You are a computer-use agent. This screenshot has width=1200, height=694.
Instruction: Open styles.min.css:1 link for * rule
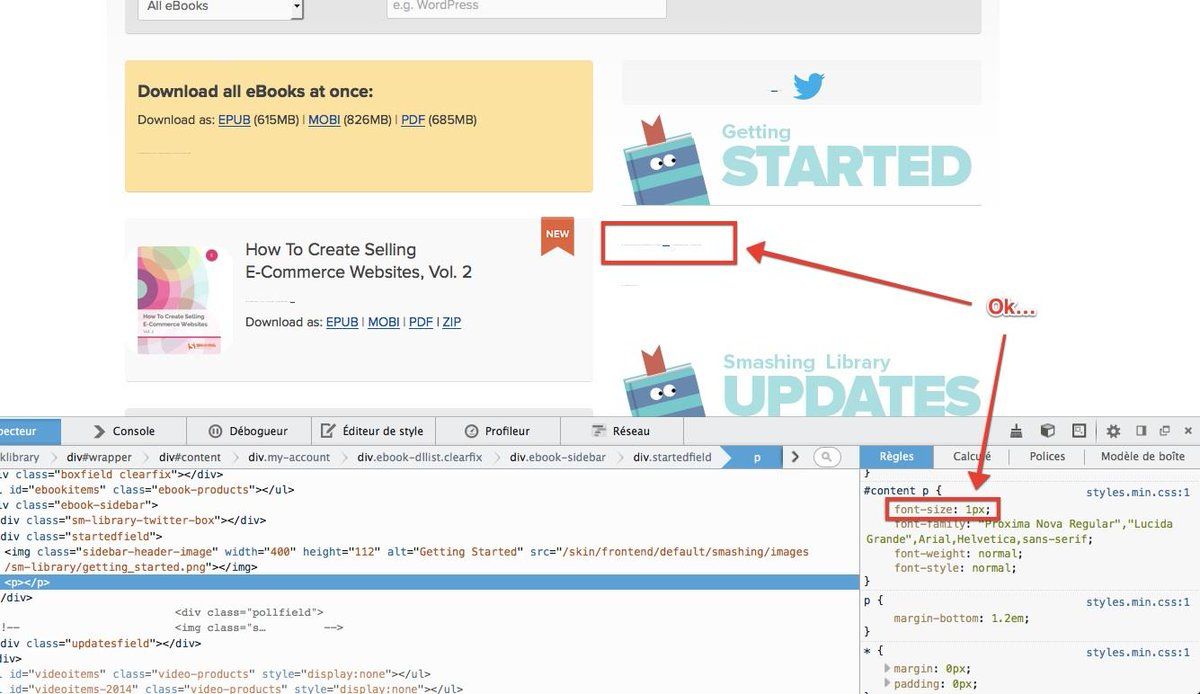pyautogui.click(x=1138, y=652)
